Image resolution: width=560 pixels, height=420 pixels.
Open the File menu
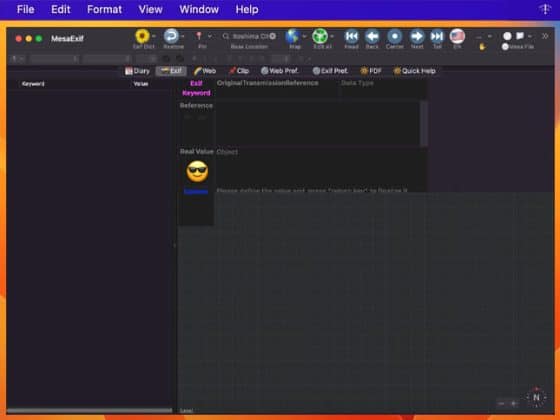25,9
